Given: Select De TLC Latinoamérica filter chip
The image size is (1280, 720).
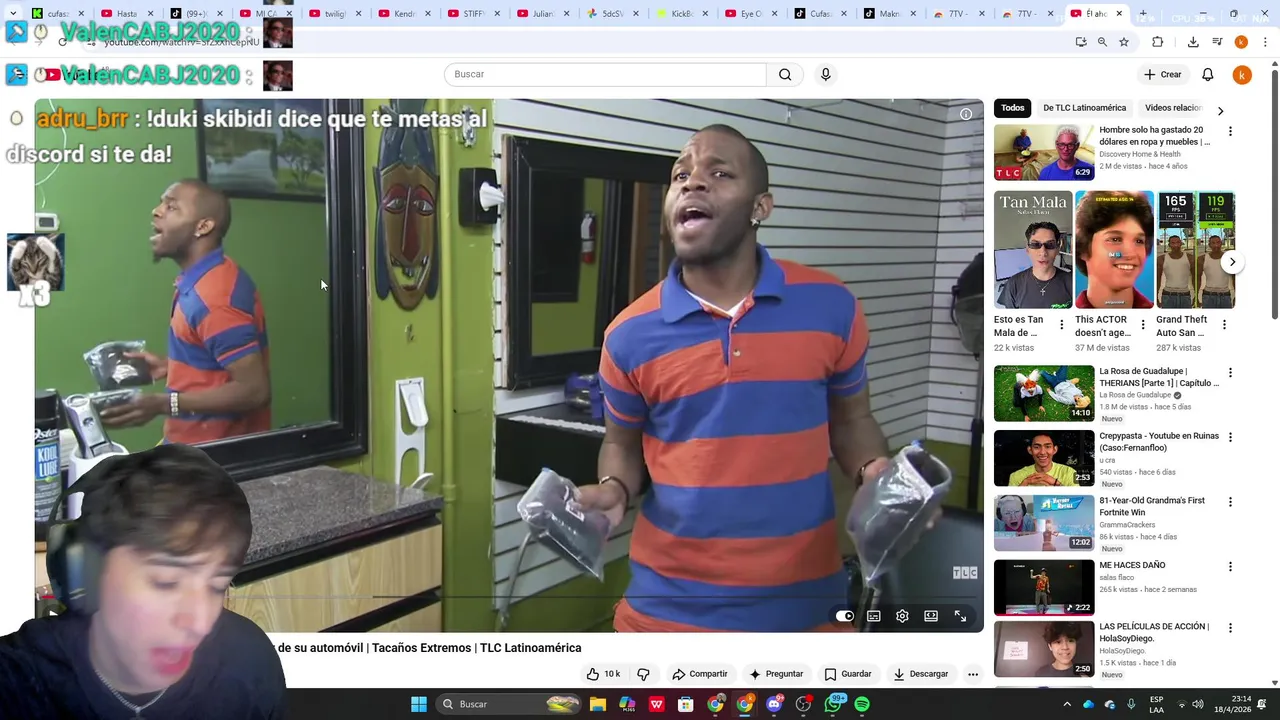Looking at the screenshot, I should pos(1084,108).
